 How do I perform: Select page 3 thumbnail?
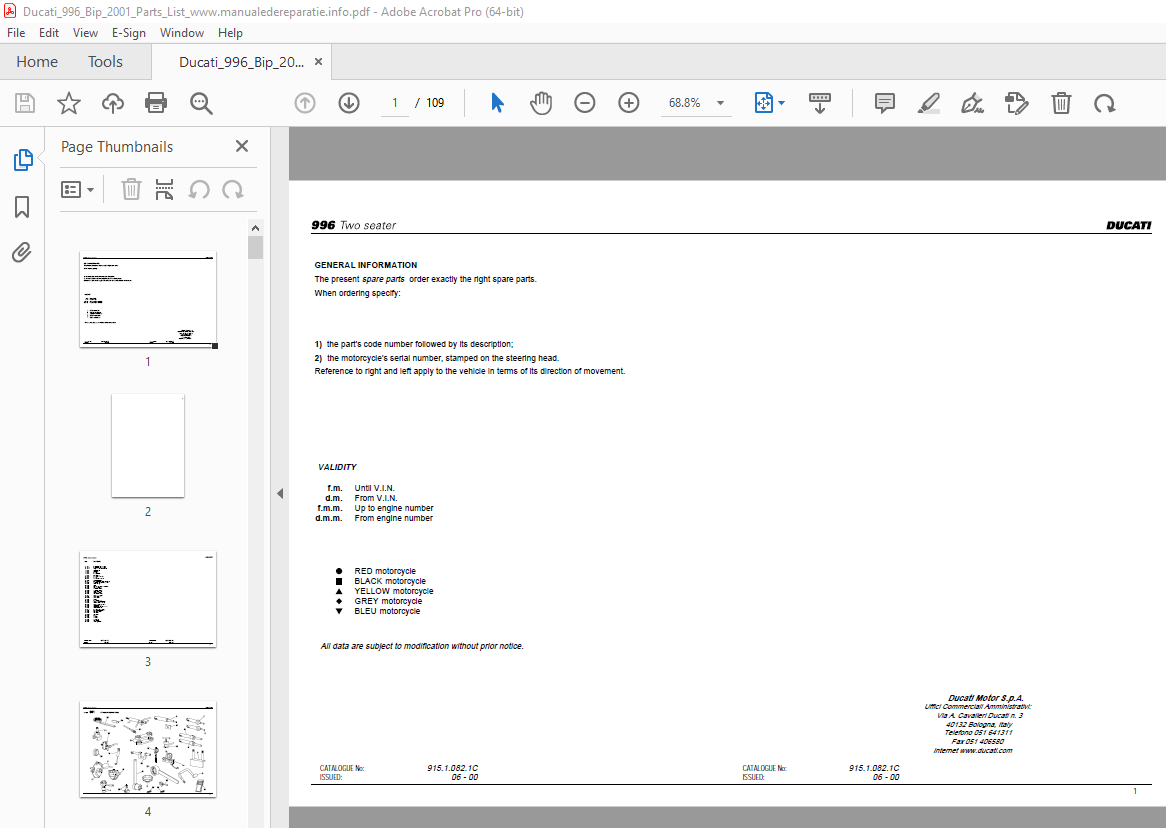click(148, 600)
